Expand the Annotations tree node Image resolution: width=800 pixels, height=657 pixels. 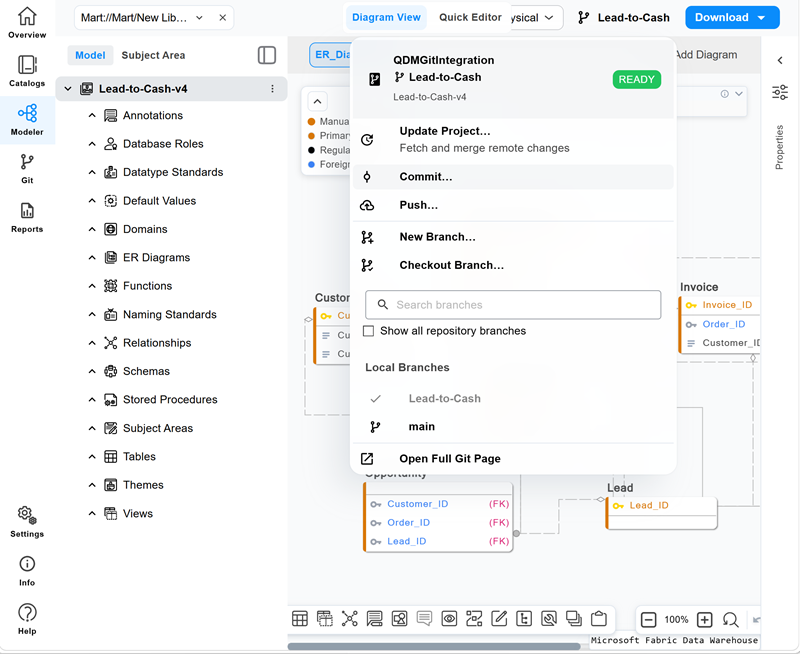pos(92,115)
